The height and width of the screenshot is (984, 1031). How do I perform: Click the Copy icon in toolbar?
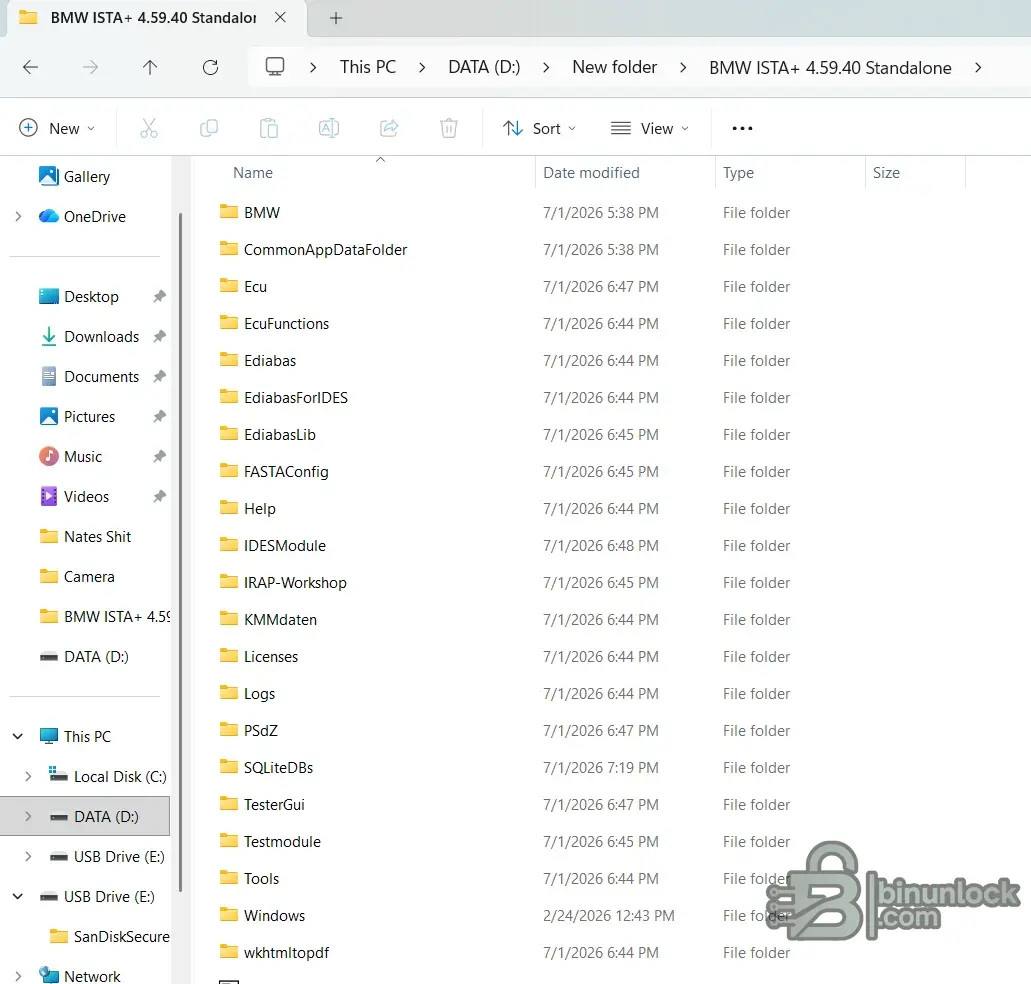pos(208,128)
